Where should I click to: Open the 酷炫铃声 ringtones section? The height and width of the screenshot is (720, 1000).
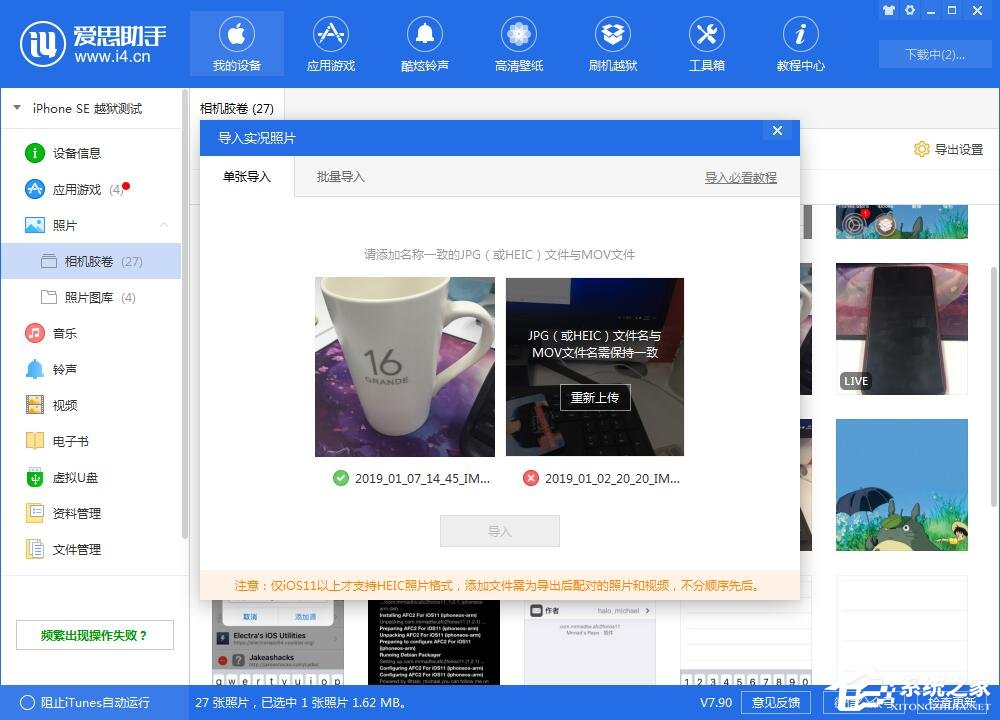(x=424, y=42)
